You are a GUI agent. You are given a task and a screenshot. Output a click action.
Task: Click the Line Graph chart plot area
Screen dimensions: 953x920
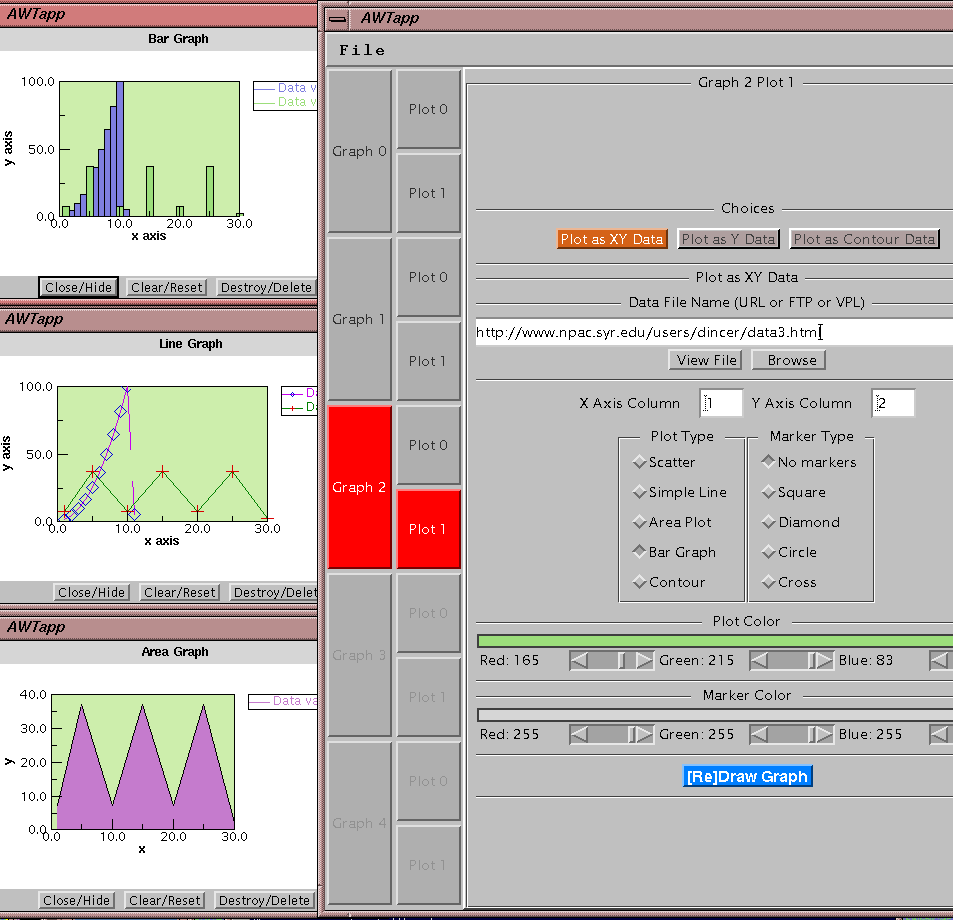[x=162, y=454]
